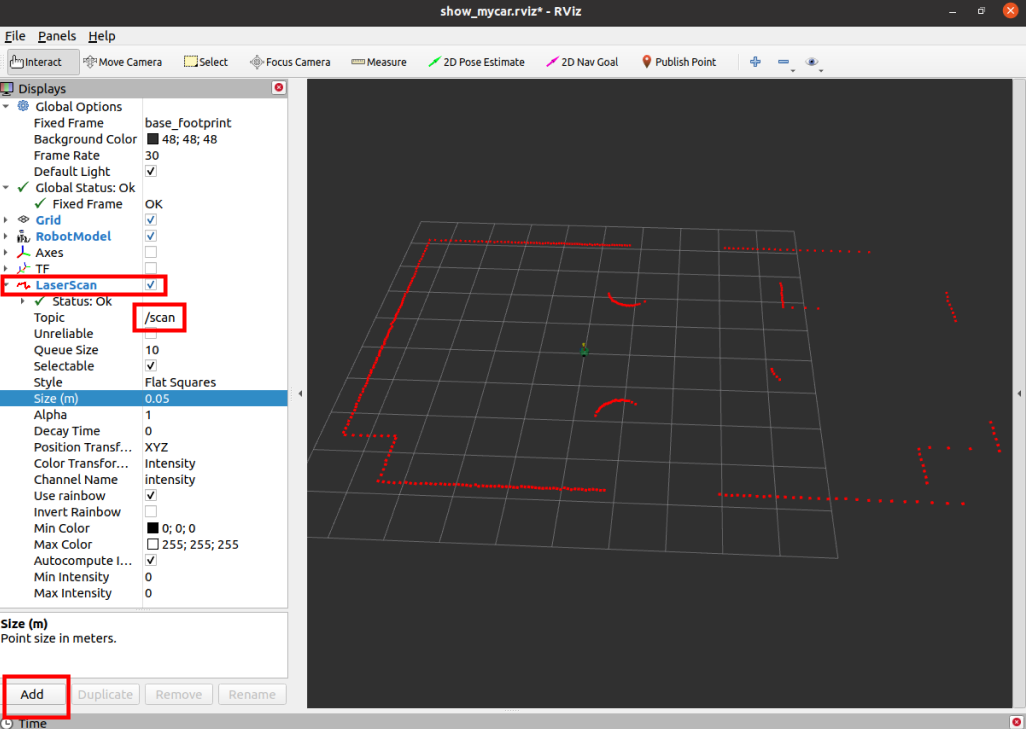Activate the 2D Pose Estimate tool
The height and width of the screenshot is (729, 1026).
(x=476, y=62)
